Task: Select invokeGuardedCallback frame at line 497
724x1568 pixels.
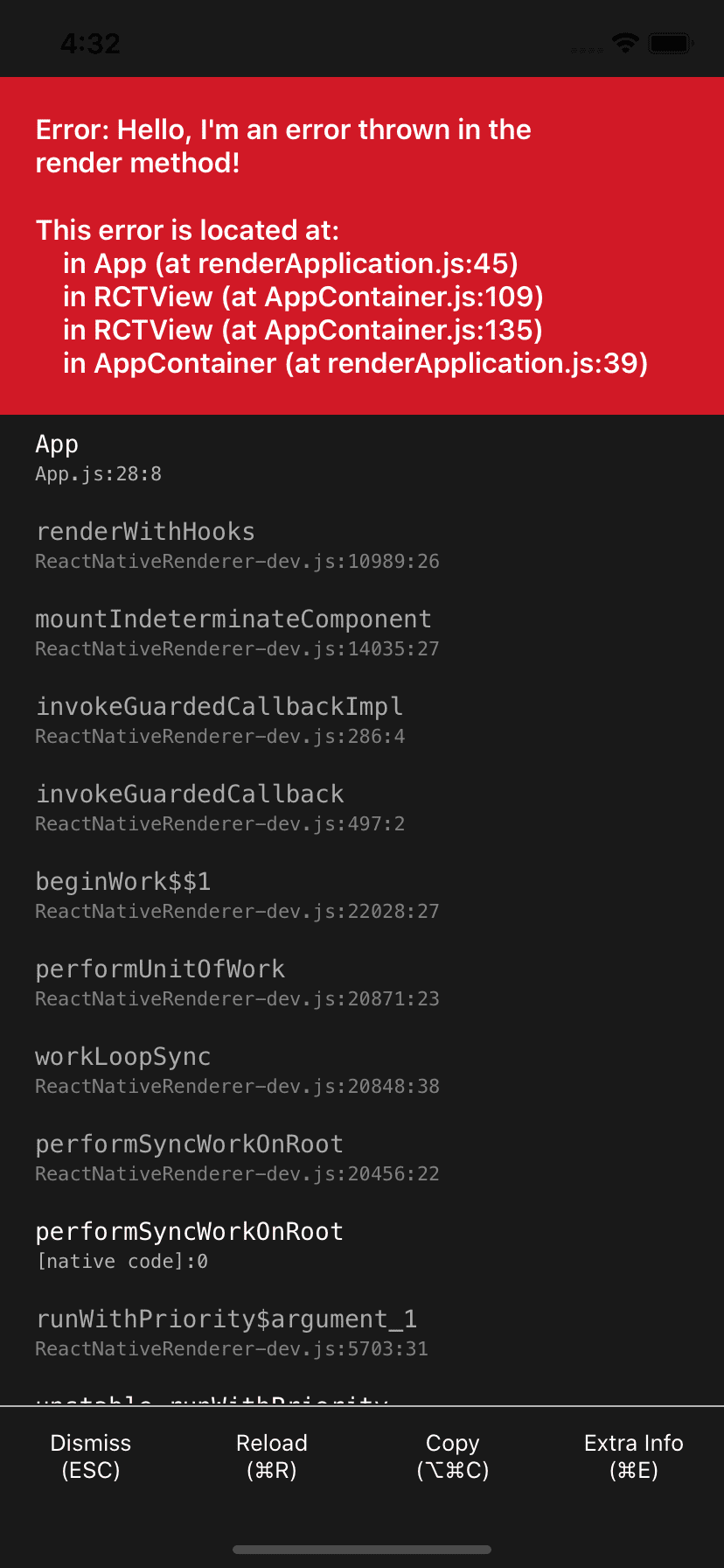Action: [x=219, y=808]
